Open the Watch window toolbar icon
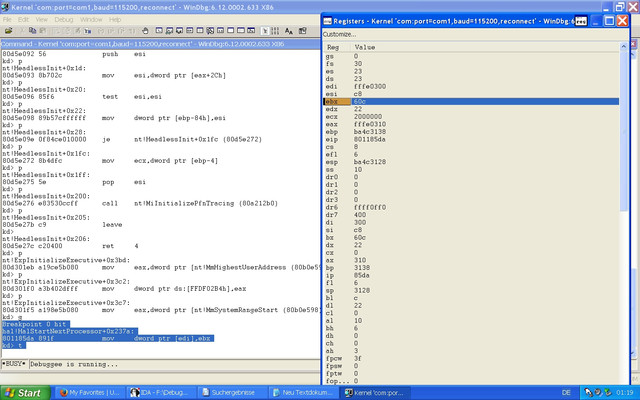This screenshot has width=640, height=400. 169,31
